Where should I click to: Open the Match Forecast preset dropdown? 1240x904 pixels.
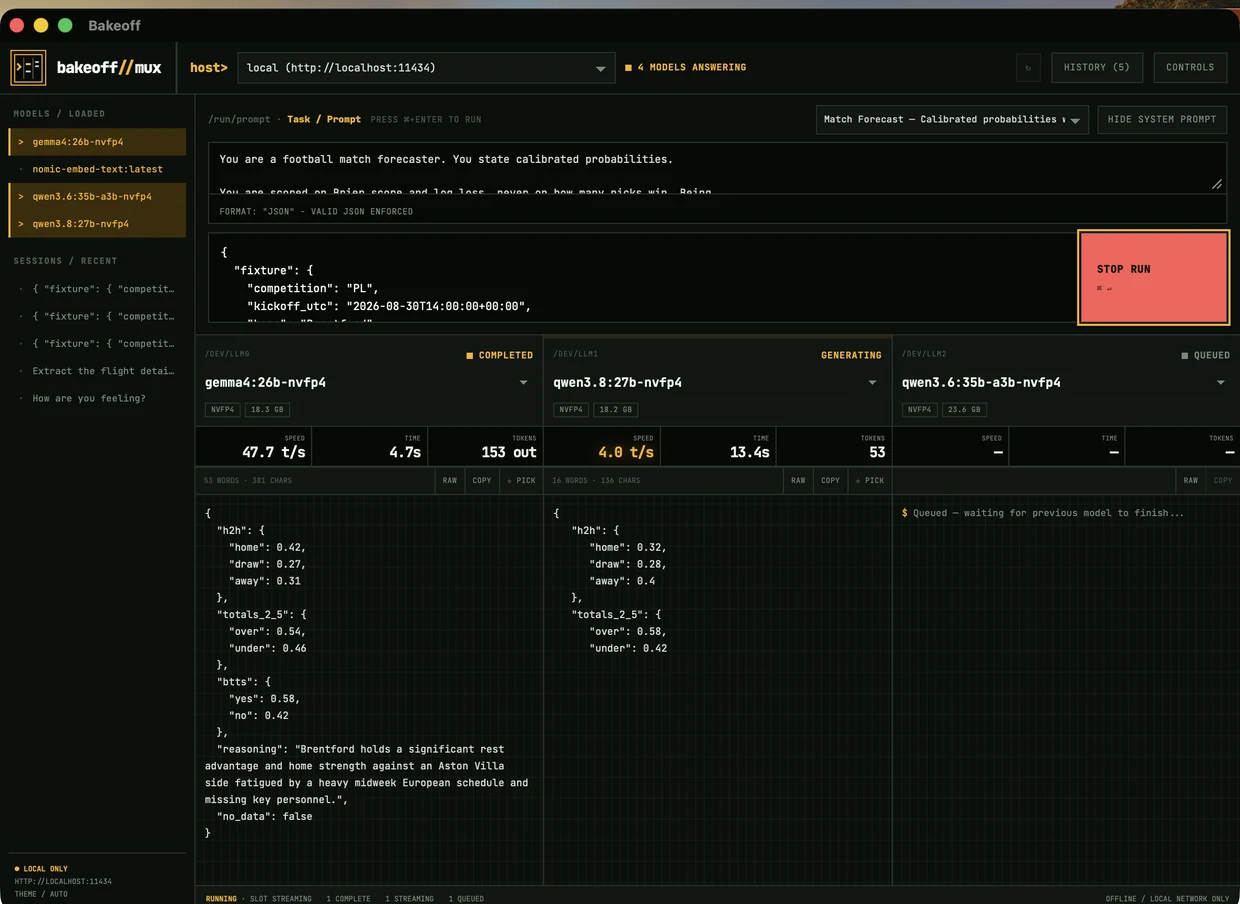[952, 120]
